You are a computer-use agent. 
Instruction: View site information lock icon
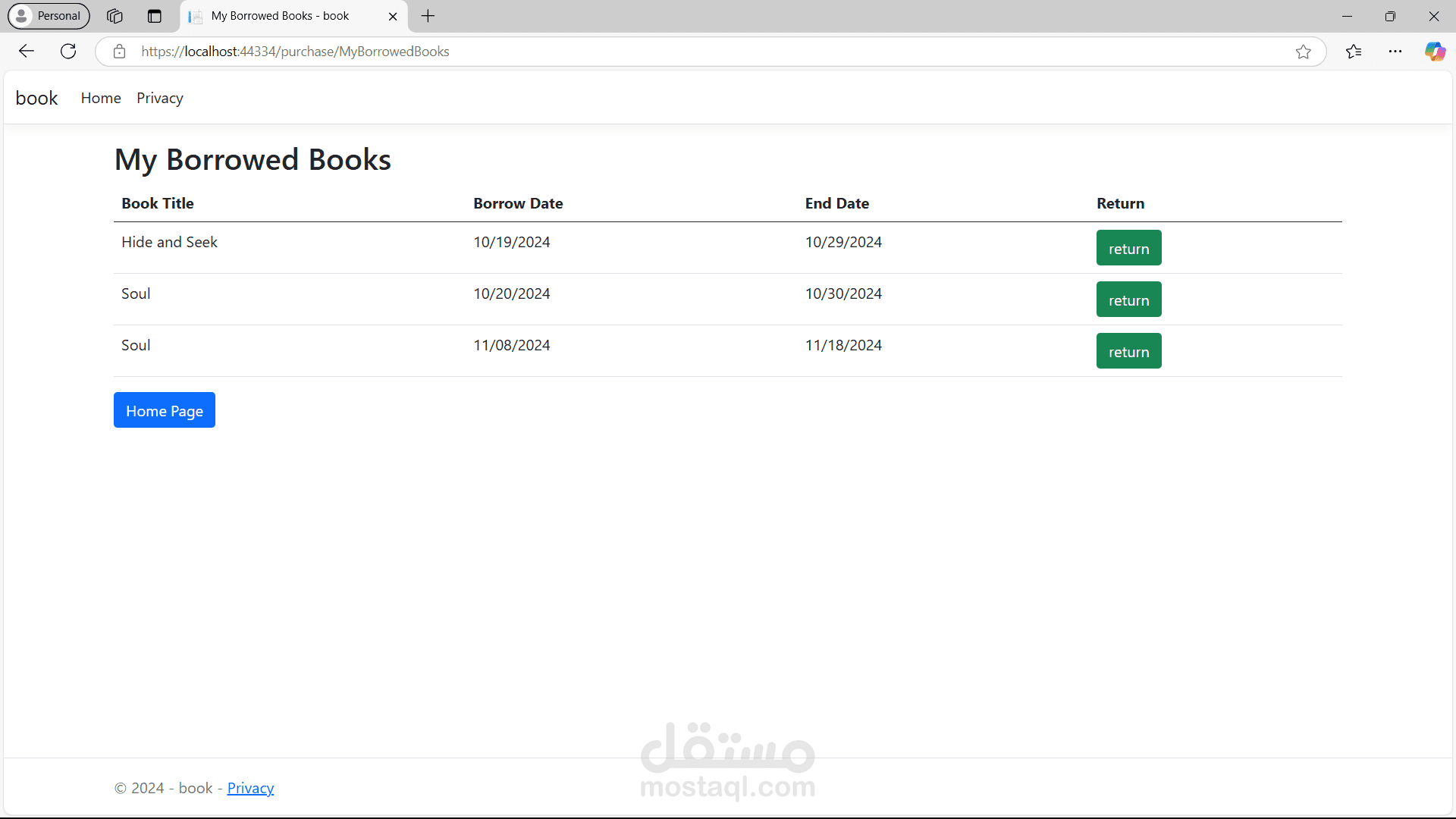[x=119, y=52]
